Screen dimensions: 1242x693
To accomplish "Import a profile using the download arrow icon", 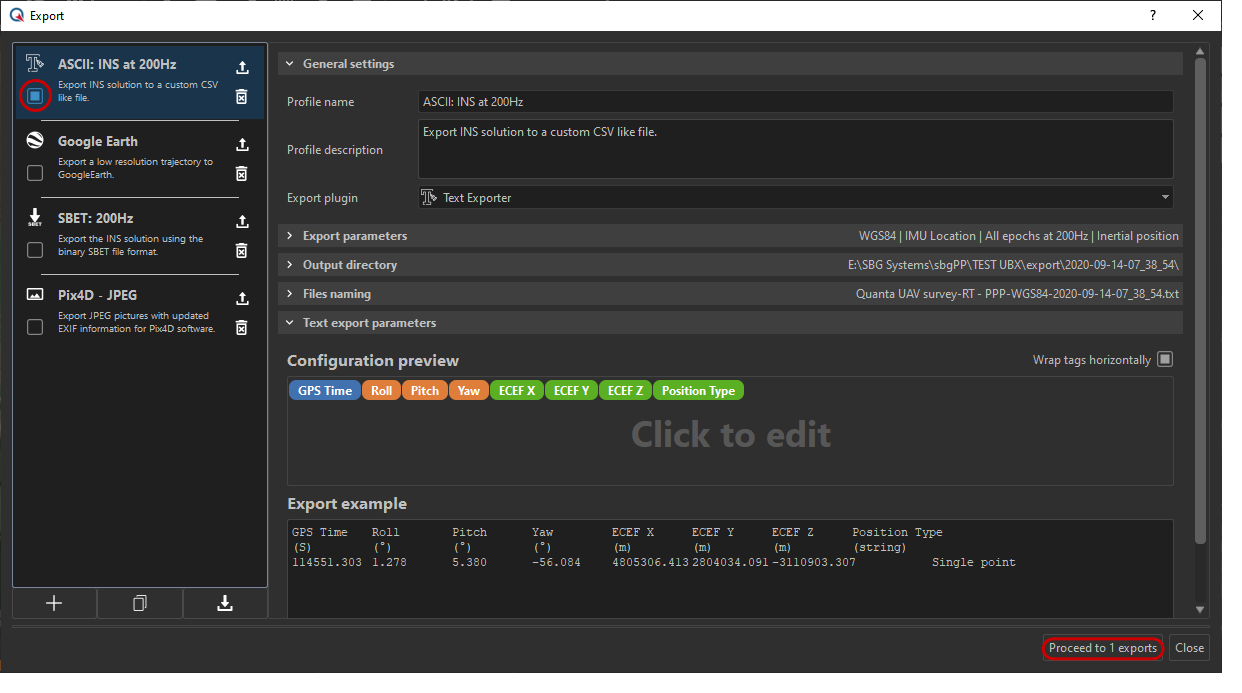I will point(225,603).
